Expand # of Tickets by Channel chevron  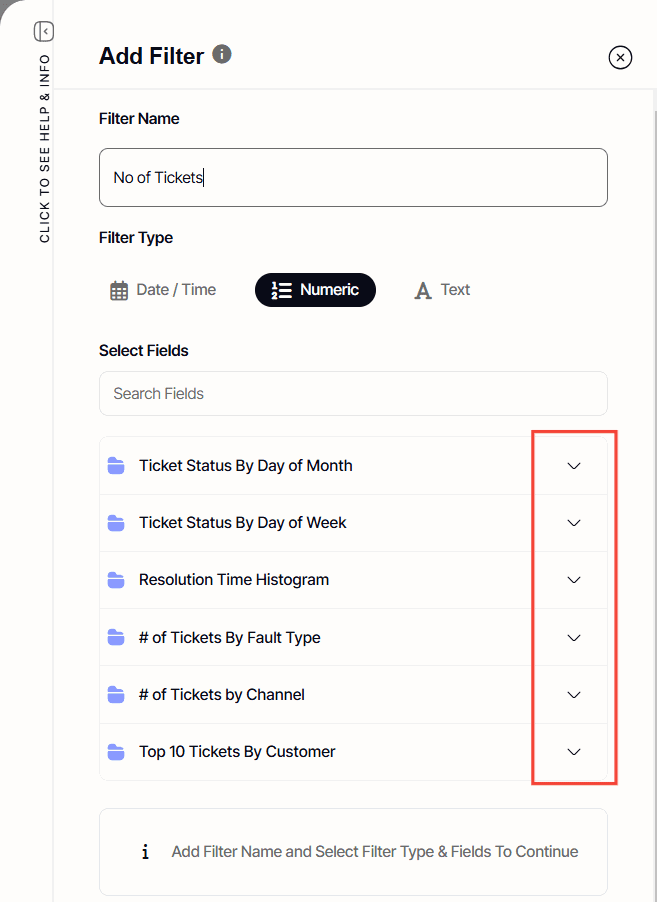click(574, 695)
